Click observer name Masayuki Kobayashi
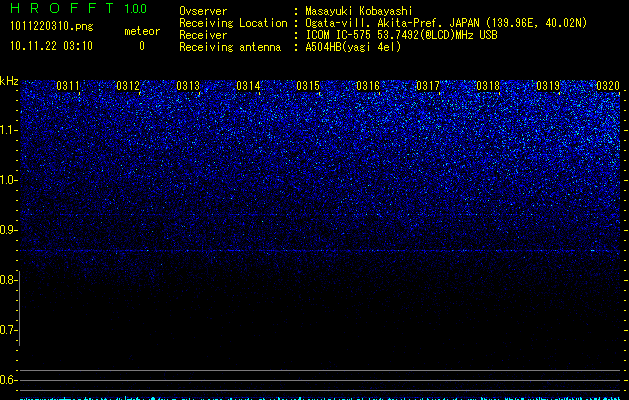The height and width of the screenshot is (400, 629). tap(359, 11)
